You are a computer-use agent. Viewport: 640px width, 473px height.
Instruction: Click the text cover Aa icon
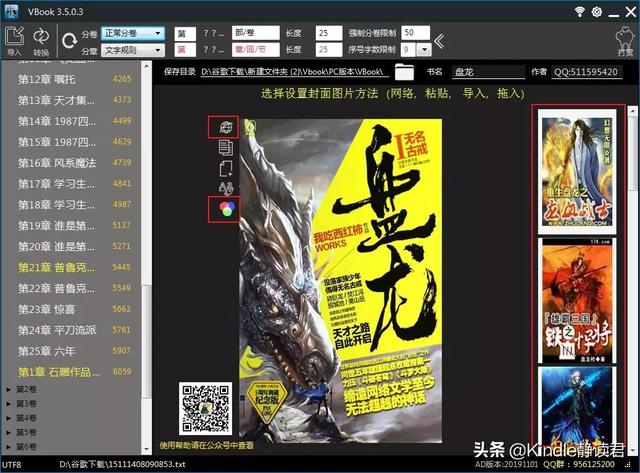point(226,188)
